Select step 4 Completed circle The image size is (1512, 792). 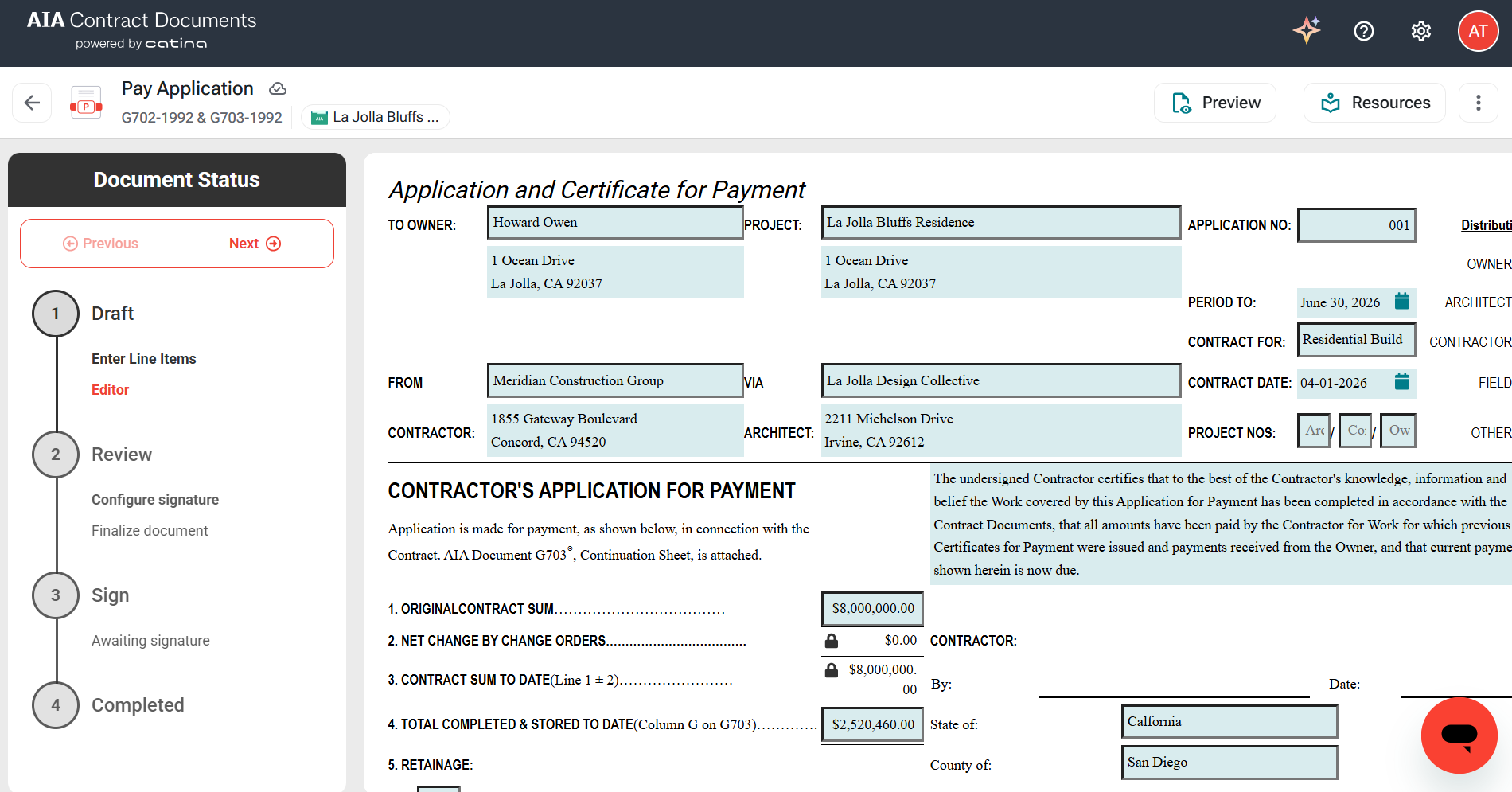[56, 705]
